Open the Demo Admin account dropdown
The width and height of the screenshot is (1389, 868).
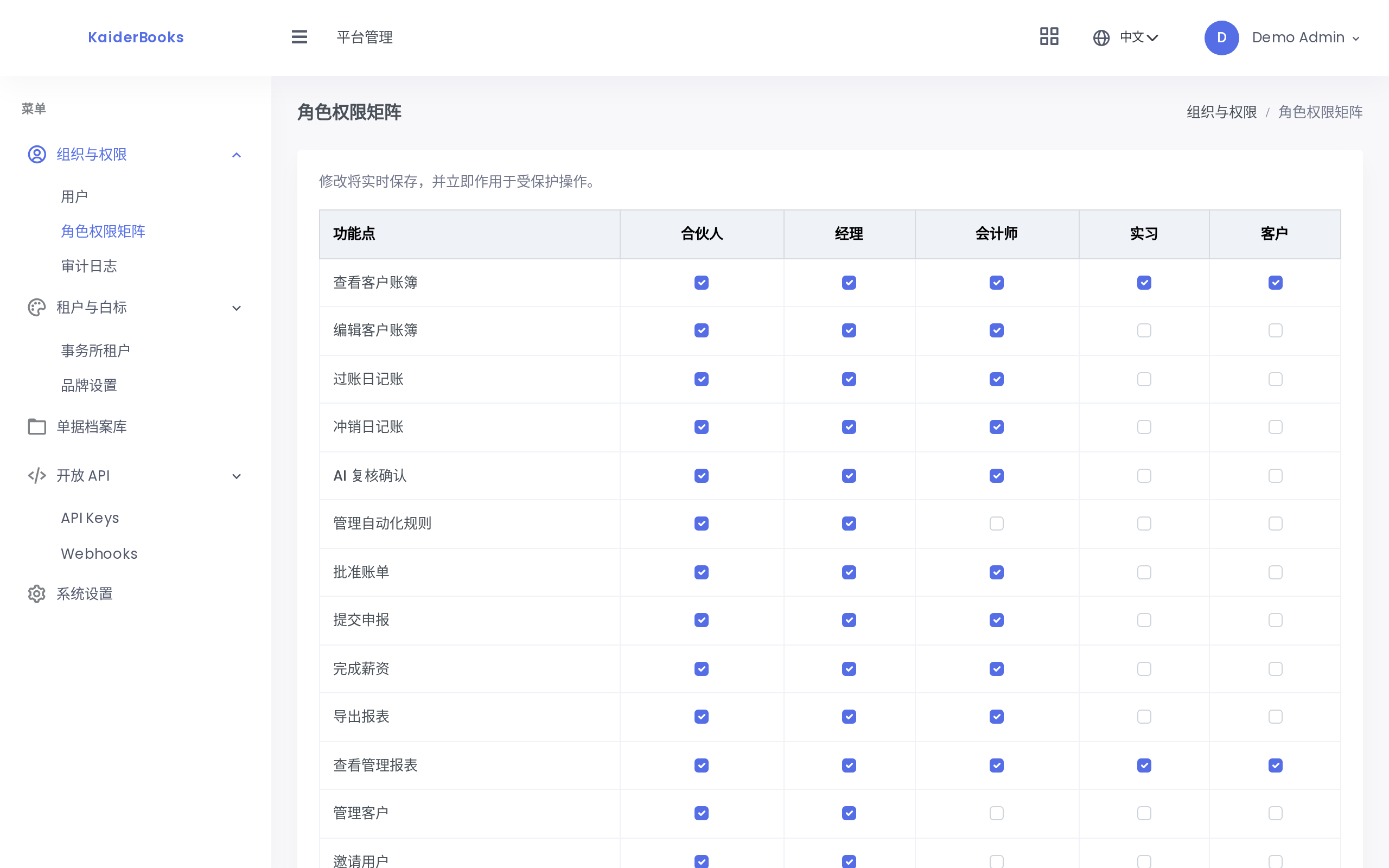pos(1306,38)
